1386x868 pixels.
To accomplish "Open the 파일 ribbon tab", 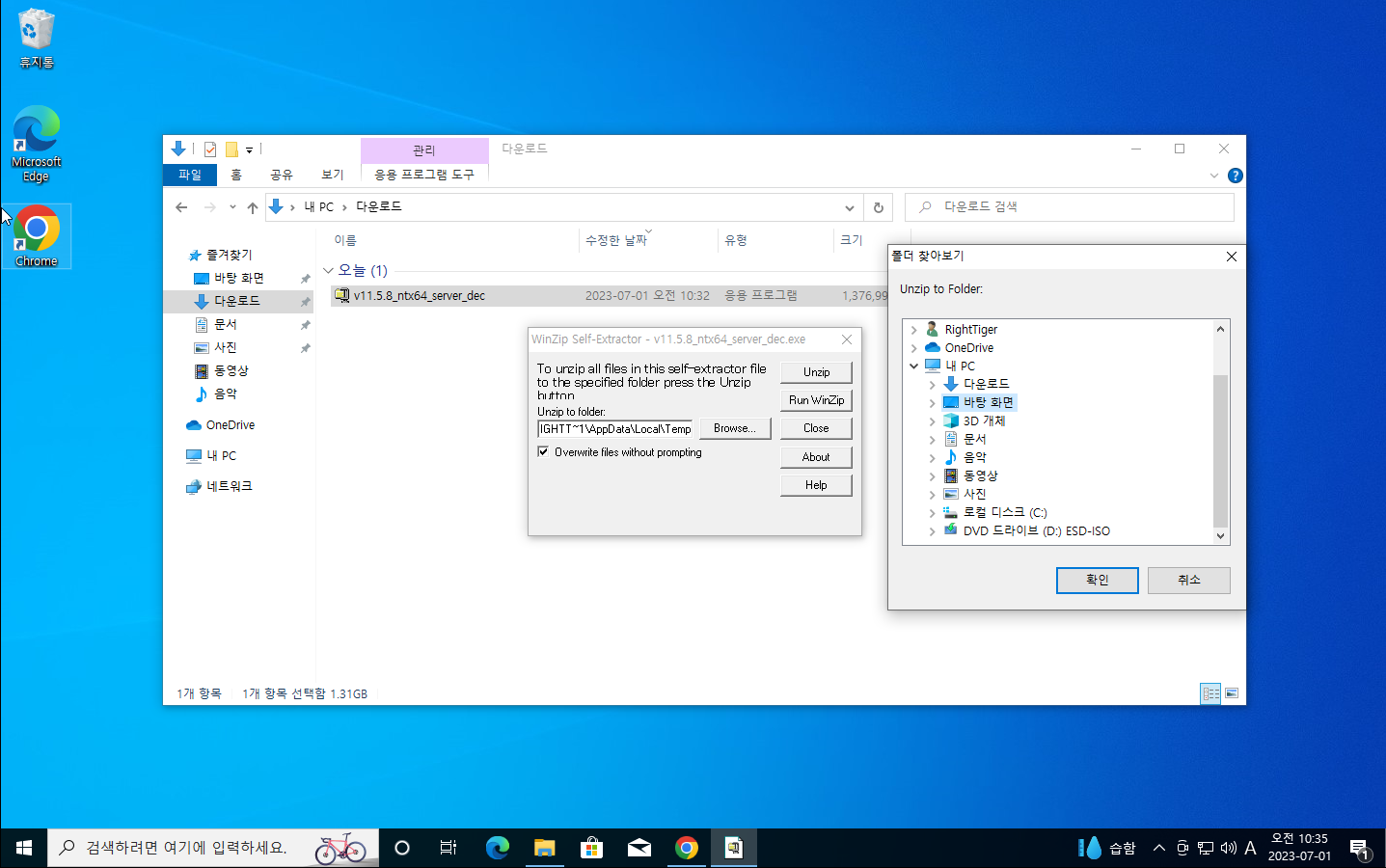I will 190,175.
